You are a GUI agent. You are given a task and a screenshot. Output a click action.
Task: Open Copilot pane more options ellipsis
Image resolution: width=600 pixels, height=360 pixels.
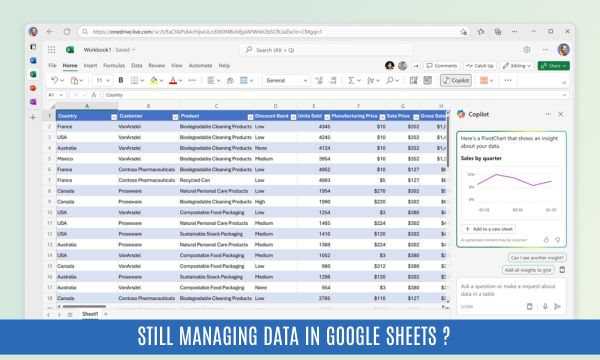[x=548, y=114]
